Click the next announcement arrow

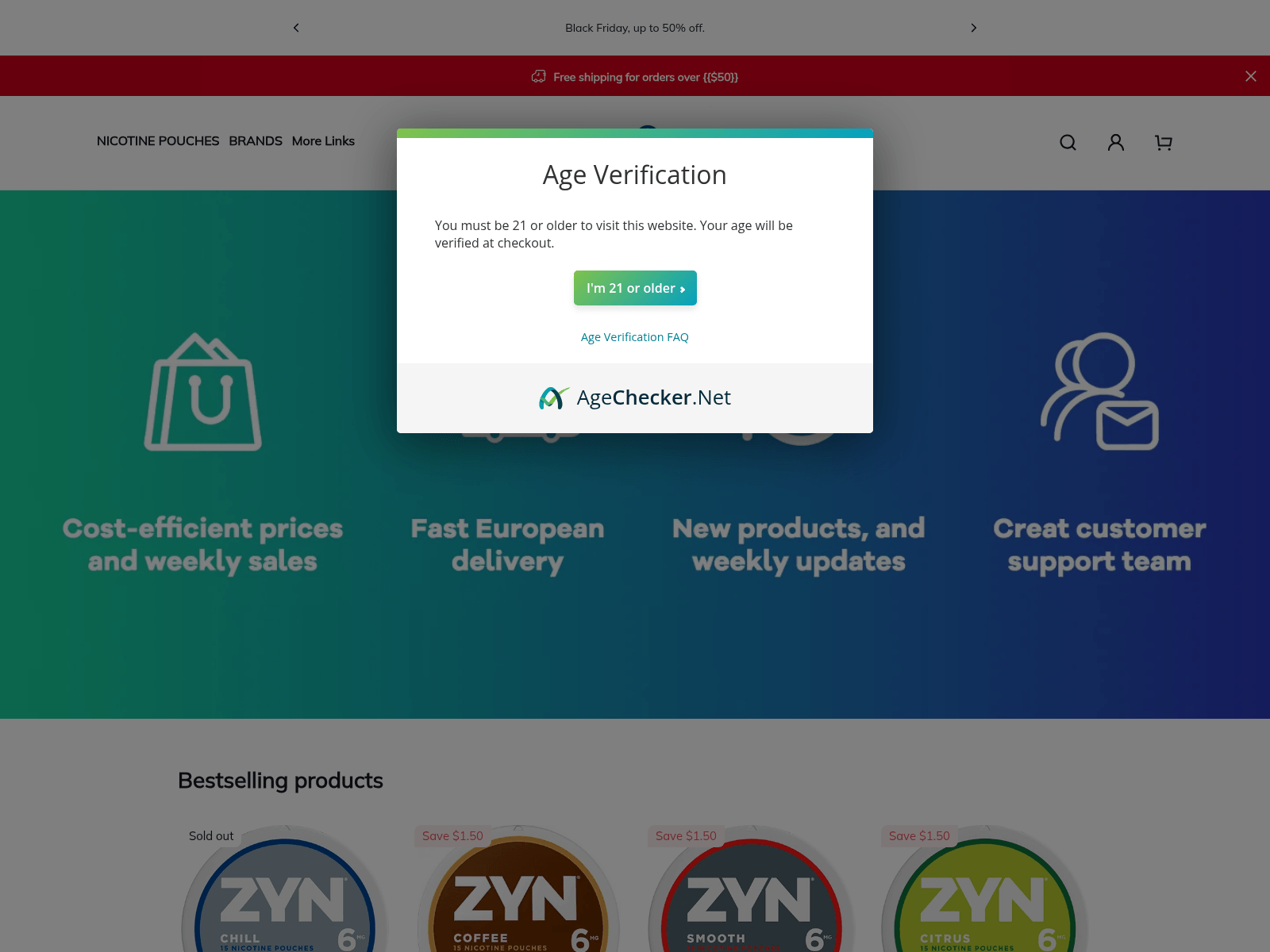click(974, 28)
